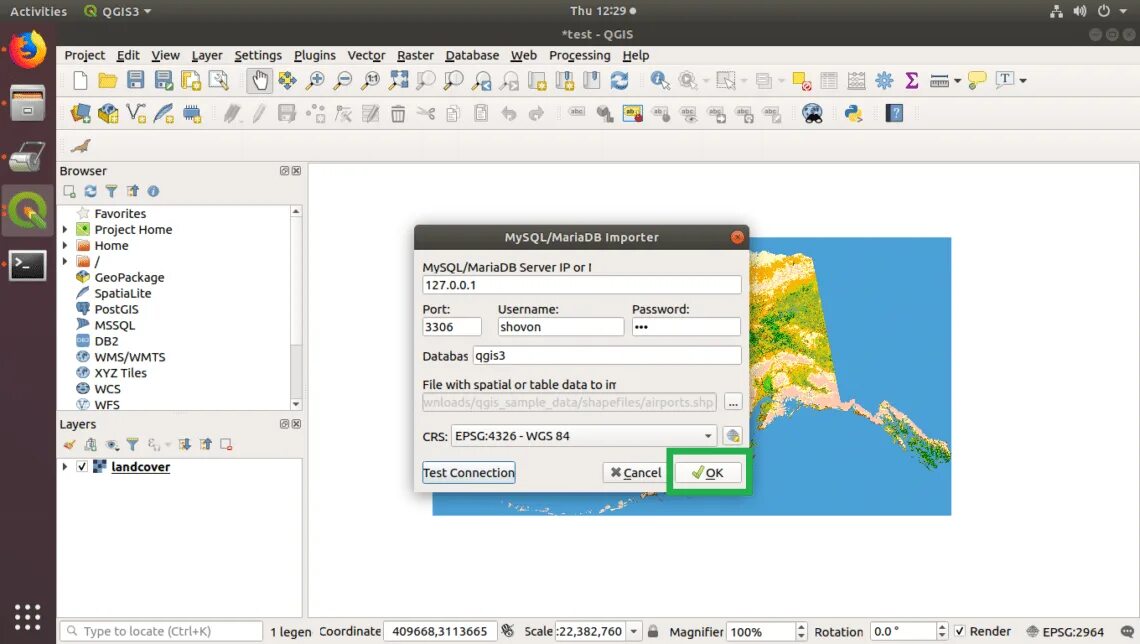
Task: Open the Processing menu
Action: click(579, 55)
